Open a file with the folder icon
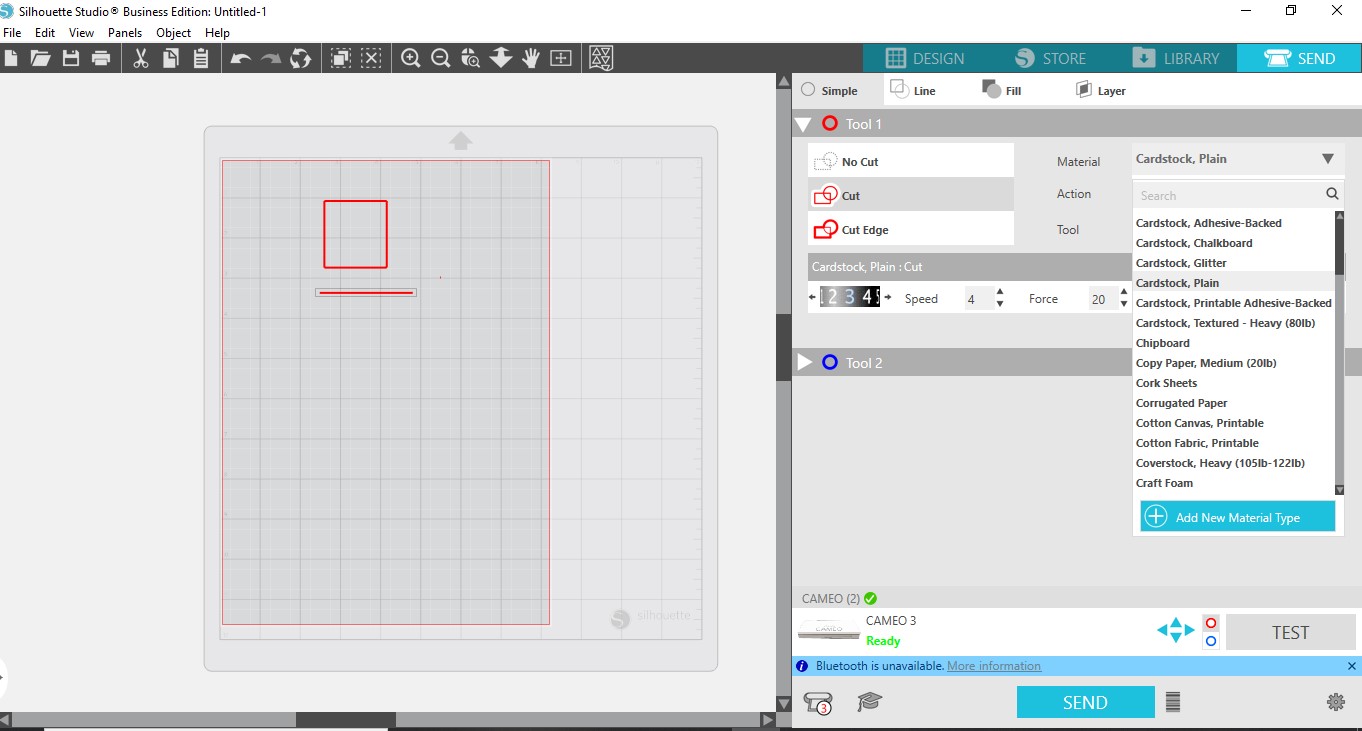The image size is (1362, 731). coord(40,58)
